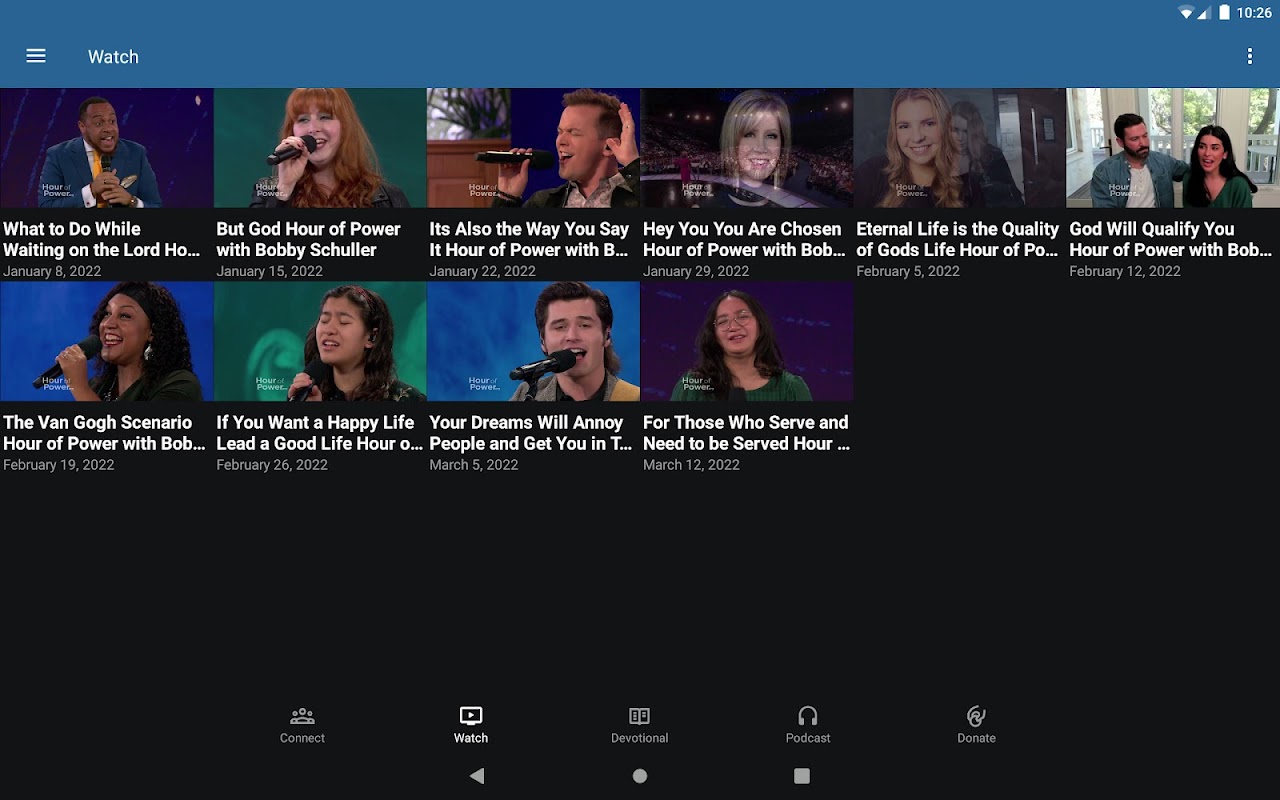Screen dimensions: 1280x800
Task: Click the 'February 19, 2022' date text
Action: (x=59, y=465)
